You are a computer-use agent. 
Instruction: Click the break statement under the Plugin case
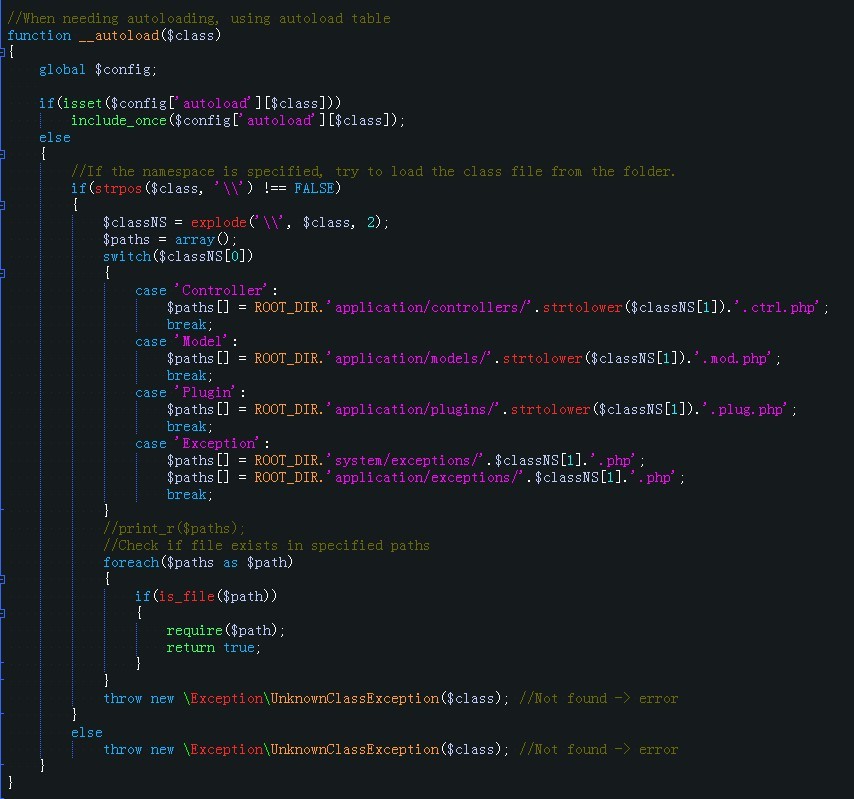coord(190,426)
